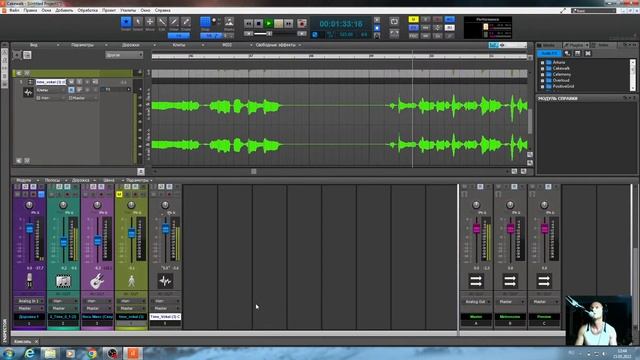The width and height of the screenshot is (640, 360).
Task: Click the Rewind transport button
Action: [x=248, y=24]
